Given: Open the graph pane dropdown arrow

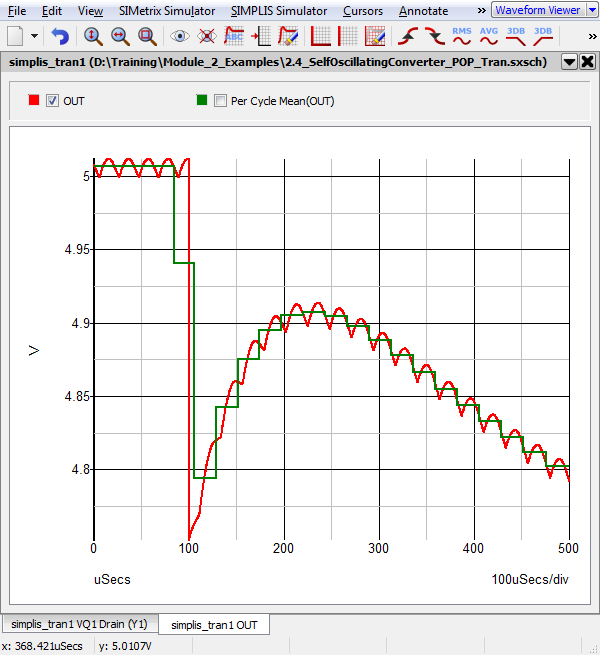Looking at the screenshot, I should [x=569, y=62].
